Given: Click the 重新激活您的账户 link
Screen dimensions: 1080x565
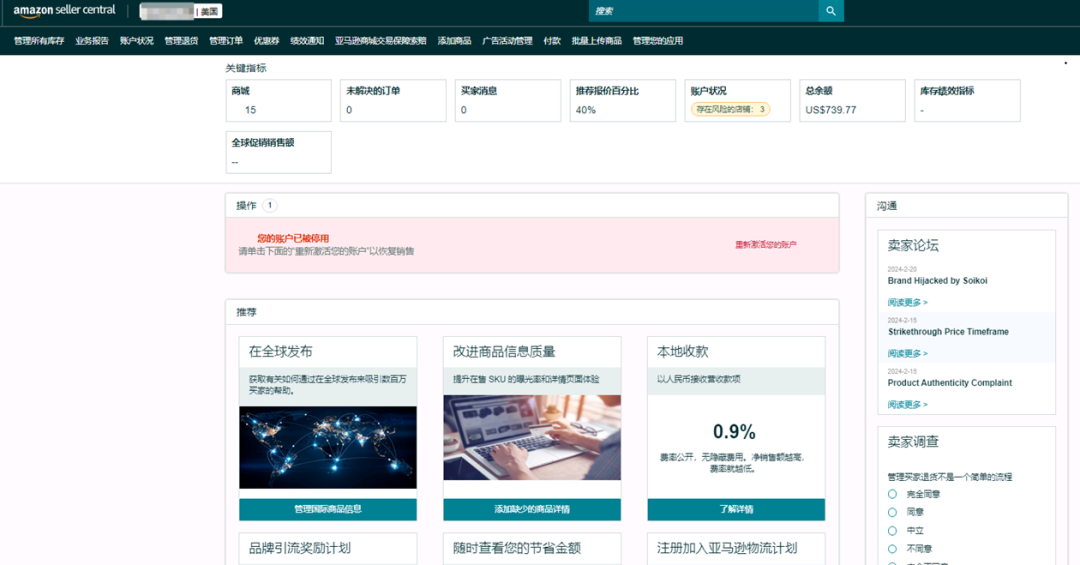Looking at the screenshot, I should click(766, 245).
